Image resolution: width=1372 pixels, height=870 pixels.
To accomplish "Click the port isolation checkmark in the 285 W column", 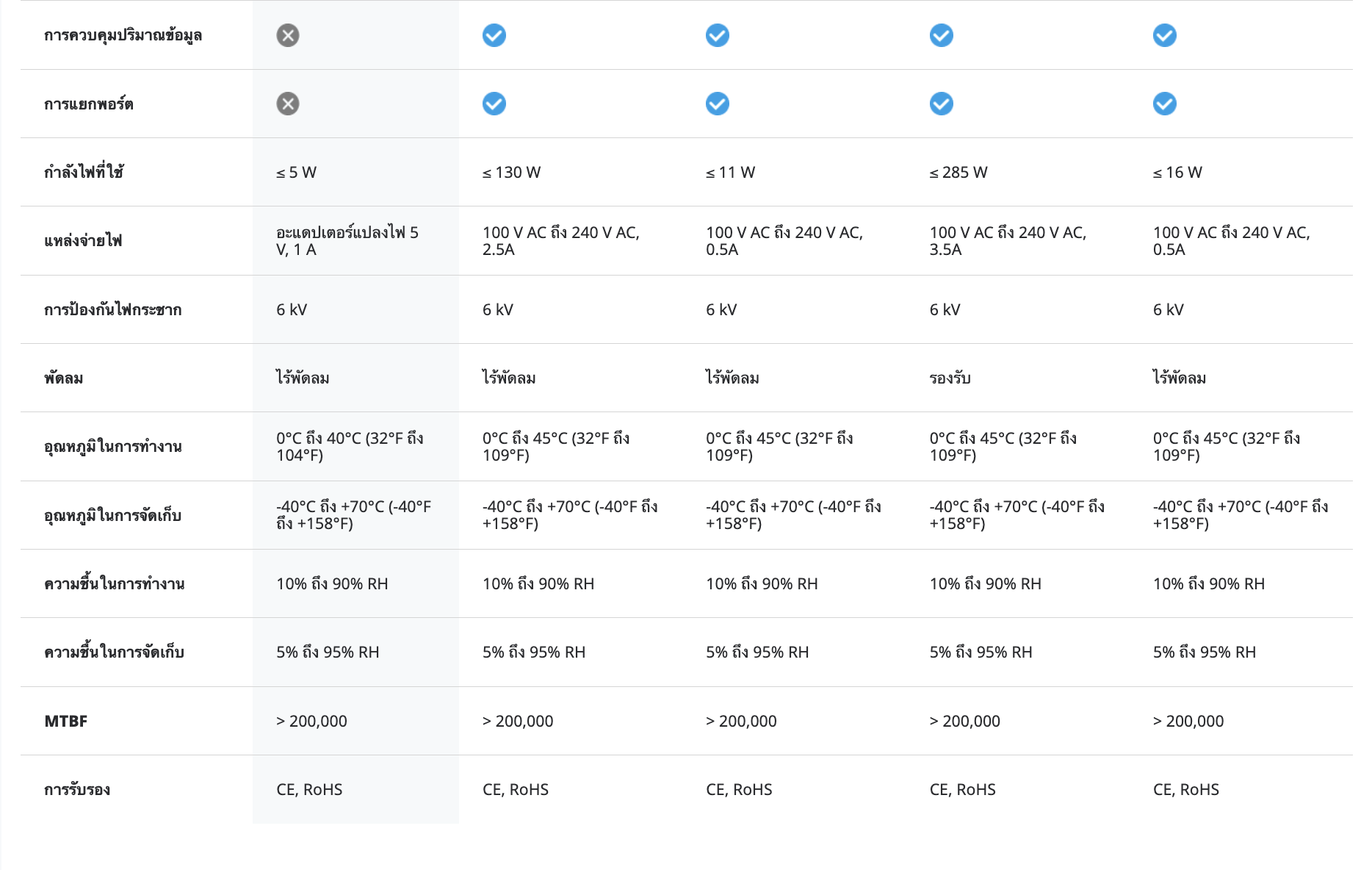I will 942,104.
